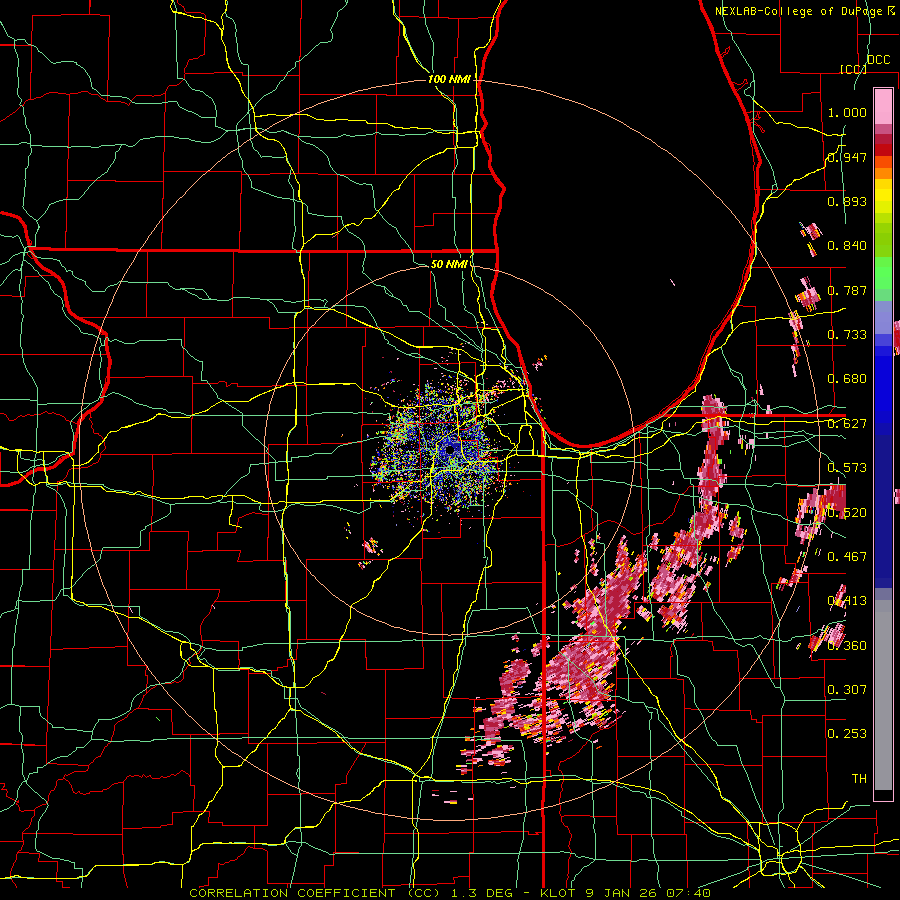
Task: Pick the light pink band on the color scale
Action: pos(883,106)
